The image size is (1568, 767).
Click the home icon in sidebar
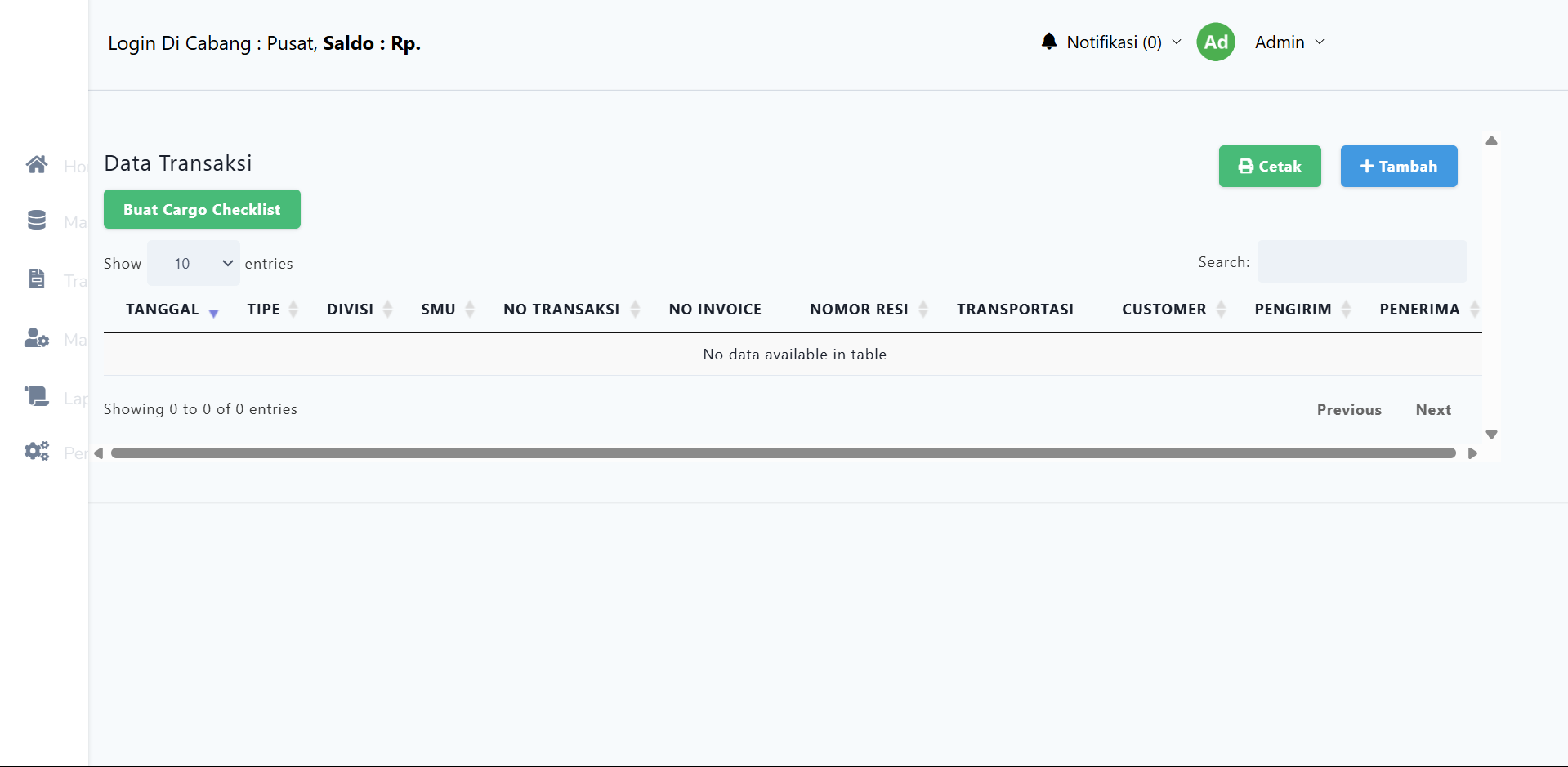[37, 165]
